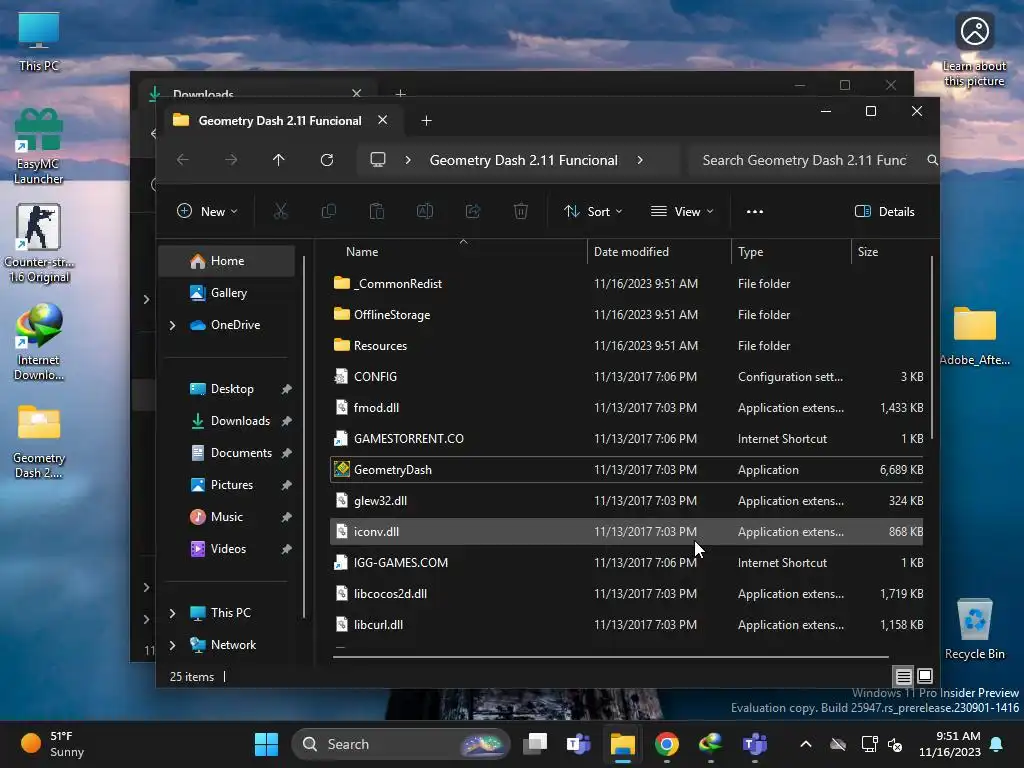Select the CONFIG settings file

[627, 377]
